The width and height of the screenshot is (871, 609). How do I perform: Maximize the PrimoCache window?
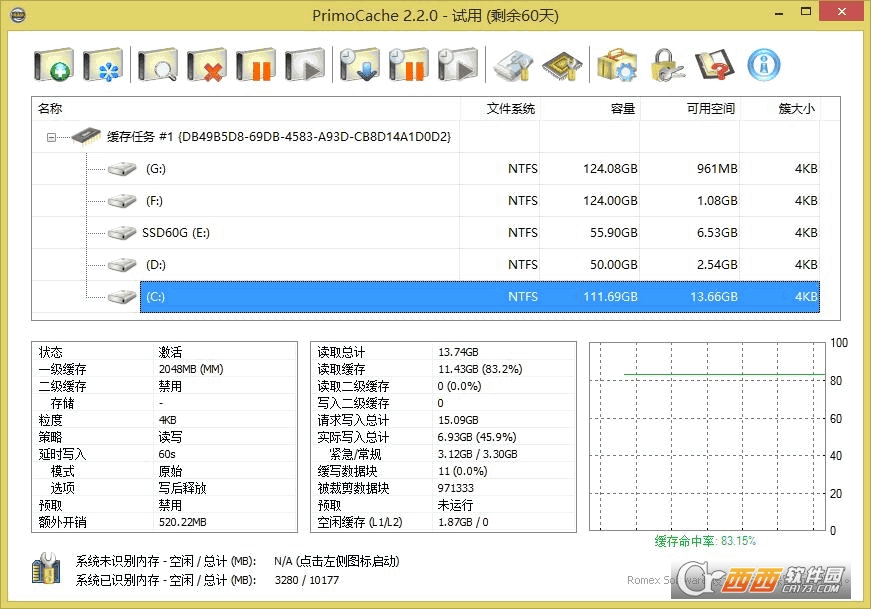click(806, 12)
